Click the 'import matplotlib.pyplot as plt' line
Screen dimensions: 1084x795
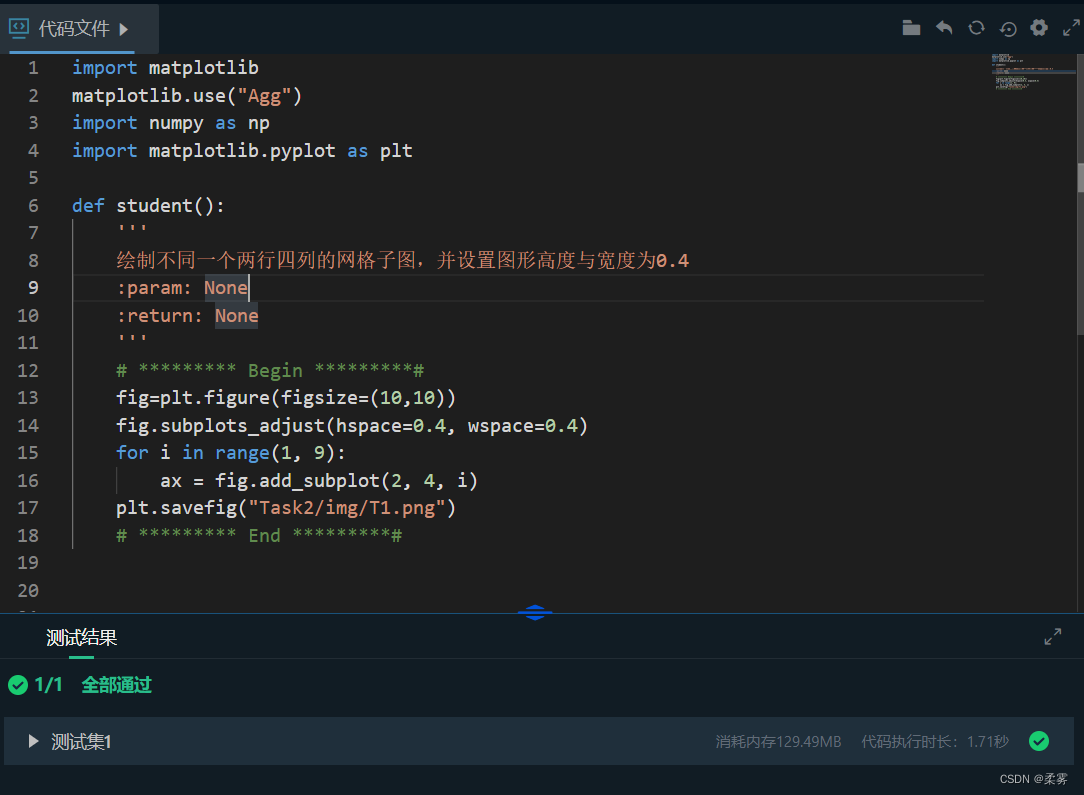pos(242,151)
